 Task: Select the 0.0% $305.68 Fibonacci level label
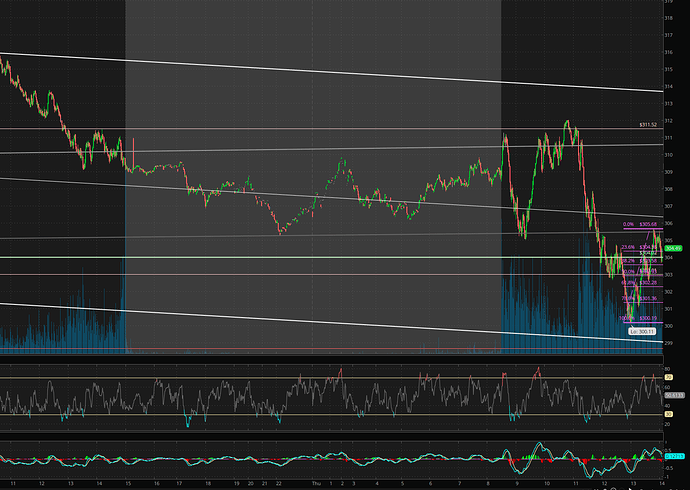coord(640,224)
